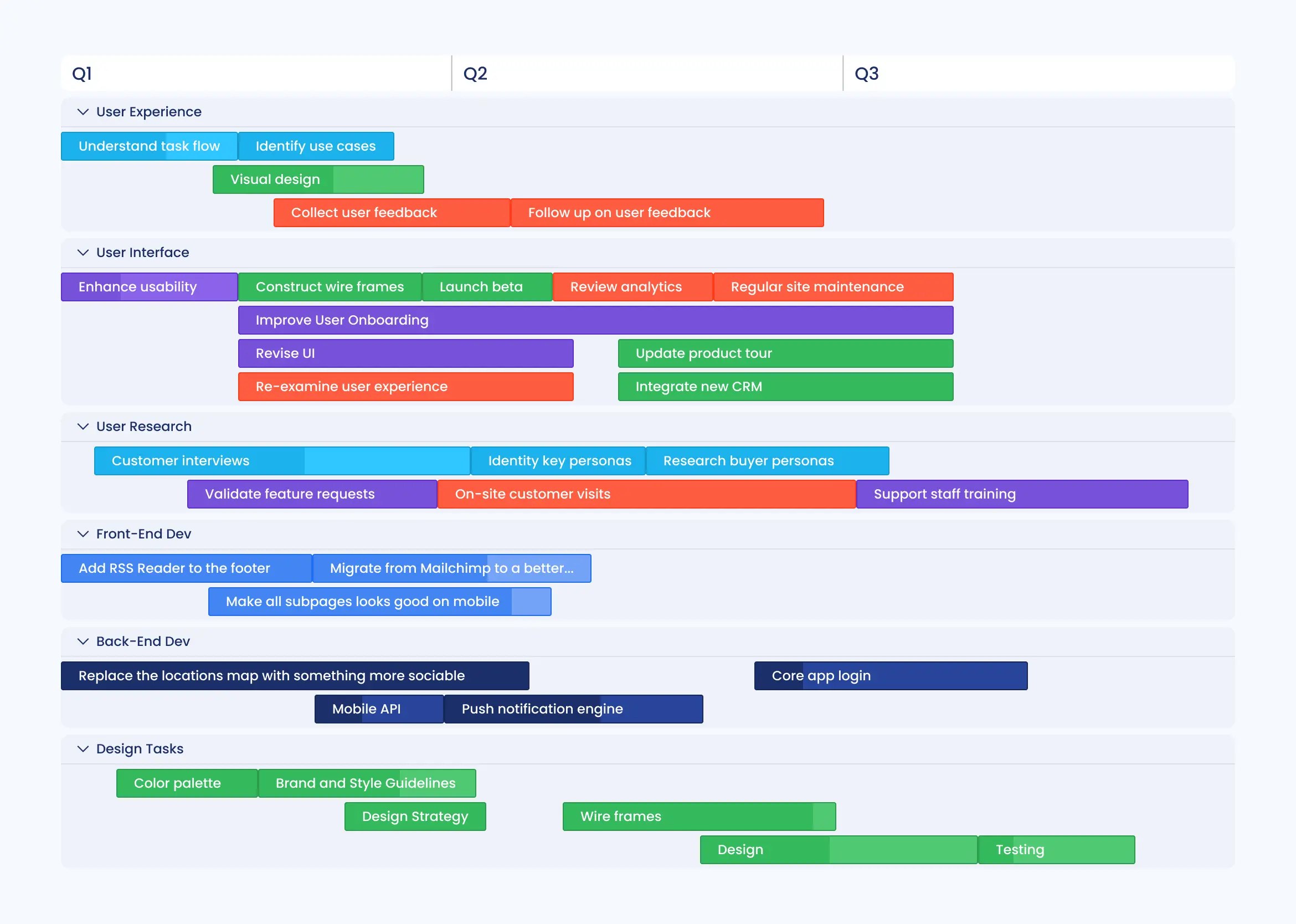
Task: Open the Review analytics task
Action: tap(632, 287)
